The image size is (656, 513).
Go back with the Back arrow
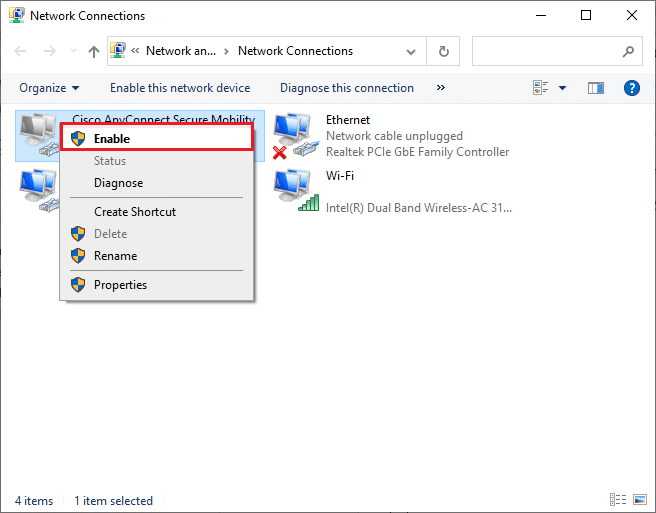(20, 51)
